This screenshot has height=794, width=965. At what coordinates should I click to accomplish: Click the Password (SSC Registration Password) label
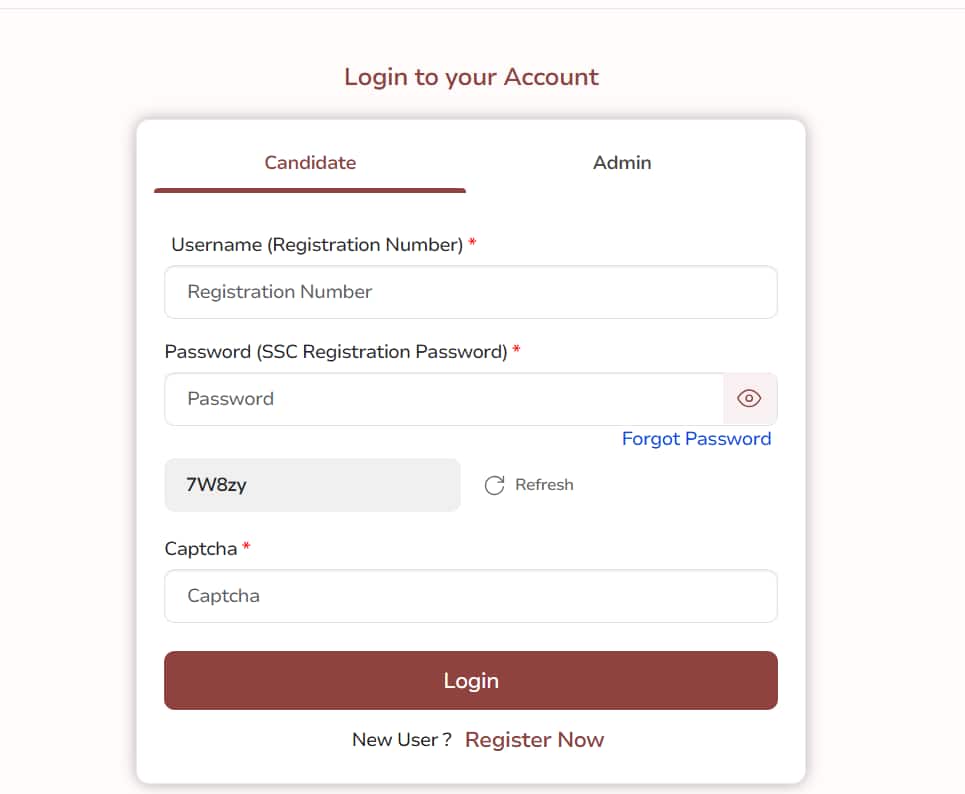(x=336, y=352)
